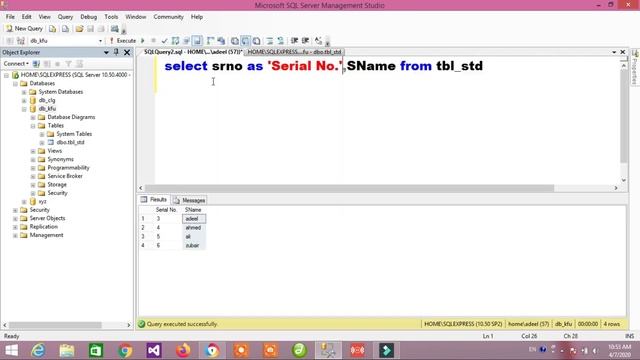Click the Cancel Executing Query stop icon
This screenshot has width=640, height=360.
point(153,41)
